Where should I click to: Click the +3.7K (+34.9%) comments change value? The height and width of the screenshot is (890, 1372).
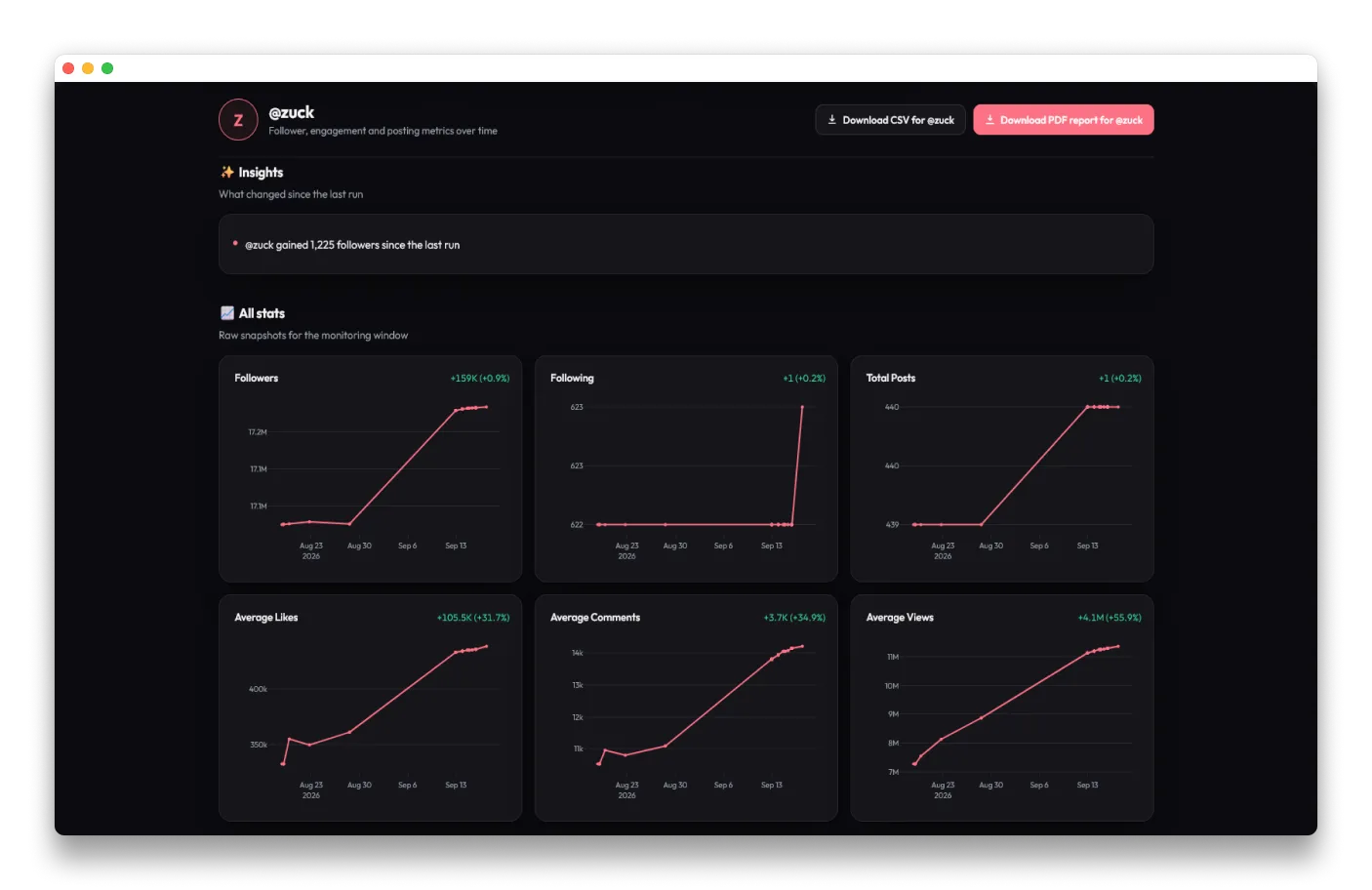[x=794, y=617]
